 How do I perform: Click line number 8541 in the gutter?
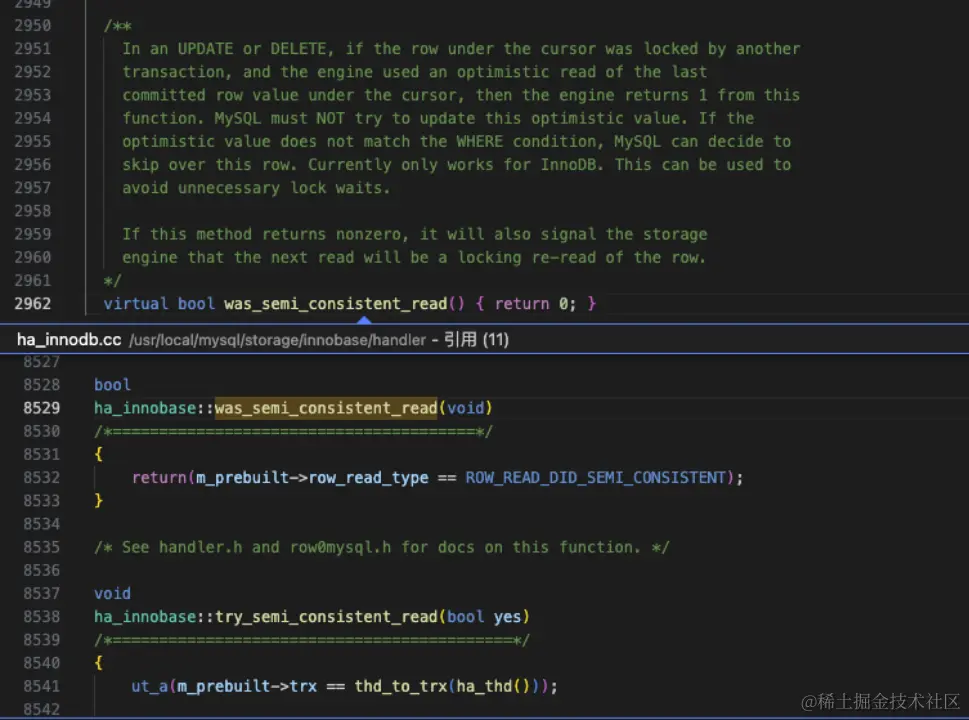pos(41,686)
